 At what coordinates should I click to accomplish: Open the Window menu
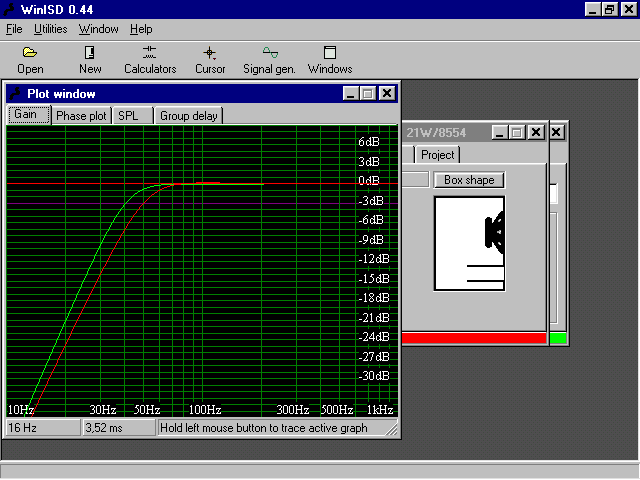coord(98,29)
